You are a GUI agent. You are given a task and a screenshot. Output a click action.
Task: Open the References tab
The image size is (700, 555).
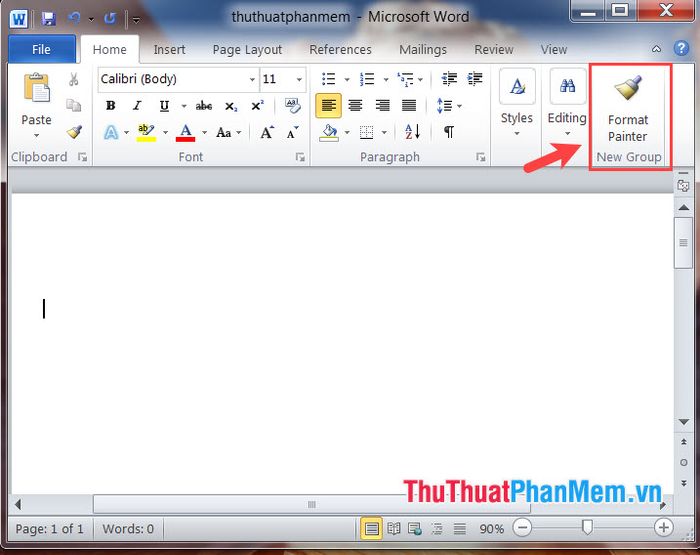(x=340, y=50)
